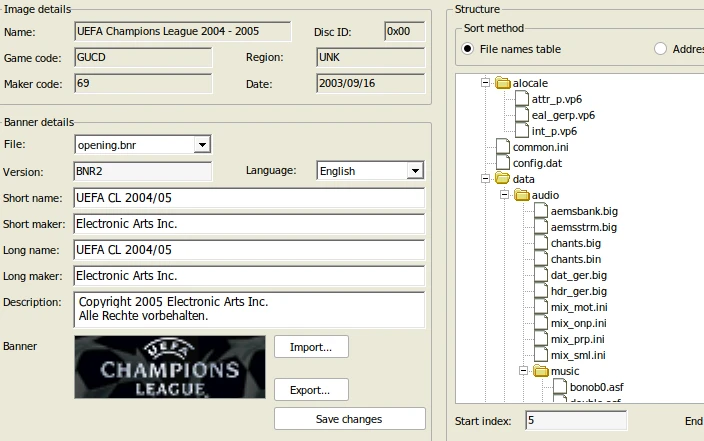This screenshot has height=441, width=704.
Task: Collapse the audio folder tree node
Action: click(504, 194)
